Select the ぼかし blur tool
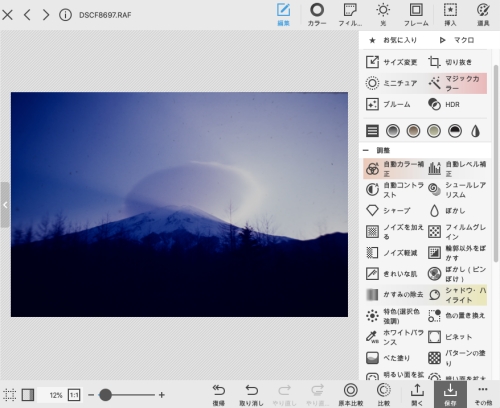This screenshot has width=500, height=408. coord(447,211)
